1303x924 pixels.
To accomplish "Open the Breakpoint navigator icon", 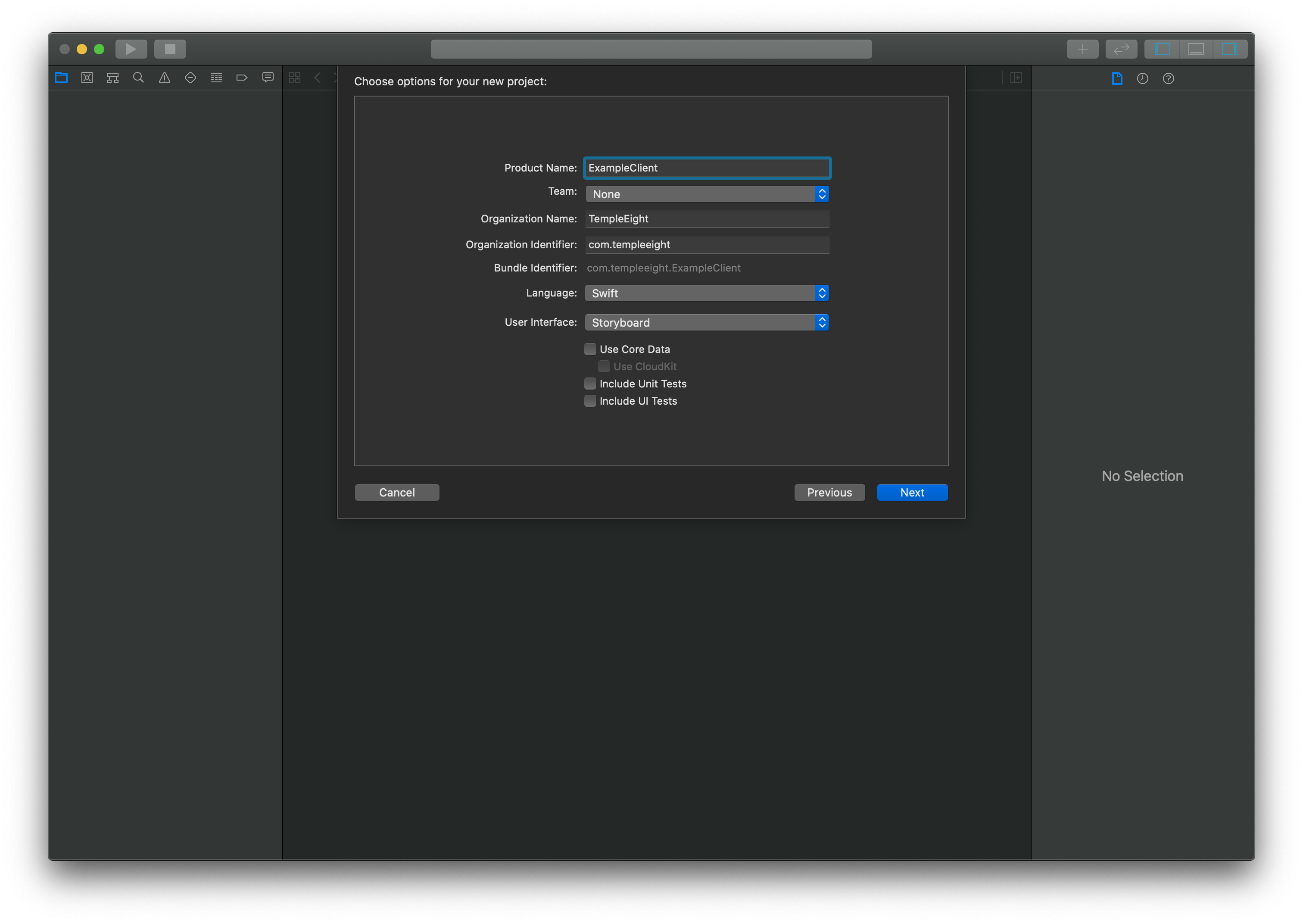I will [x=242, y=78].
